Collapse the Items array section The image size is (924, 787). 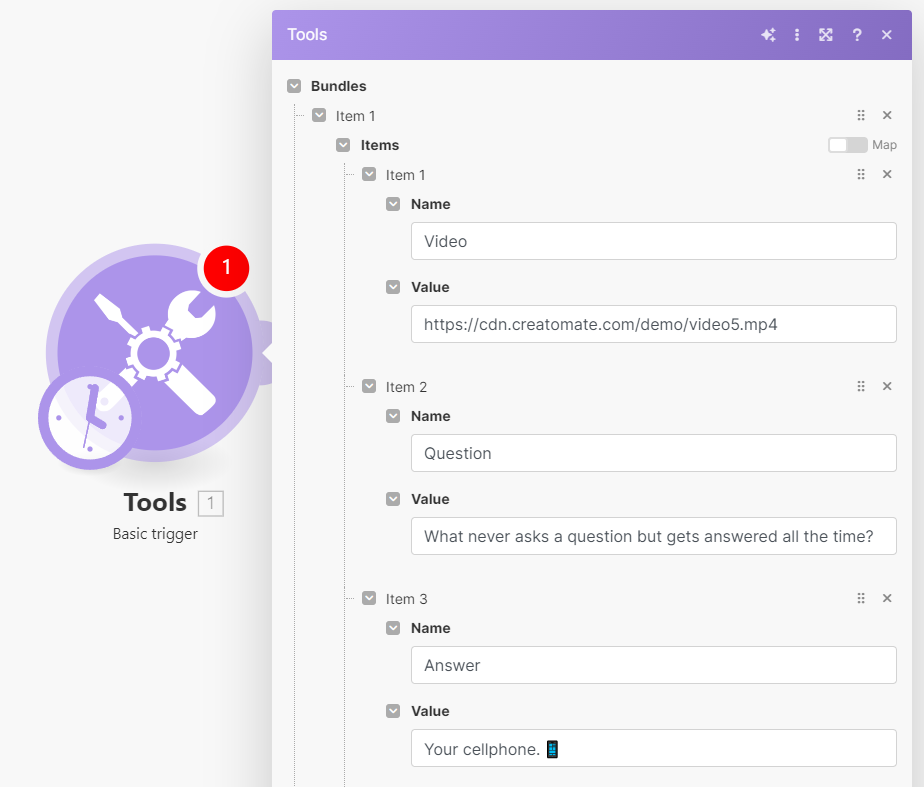[343, 145]
